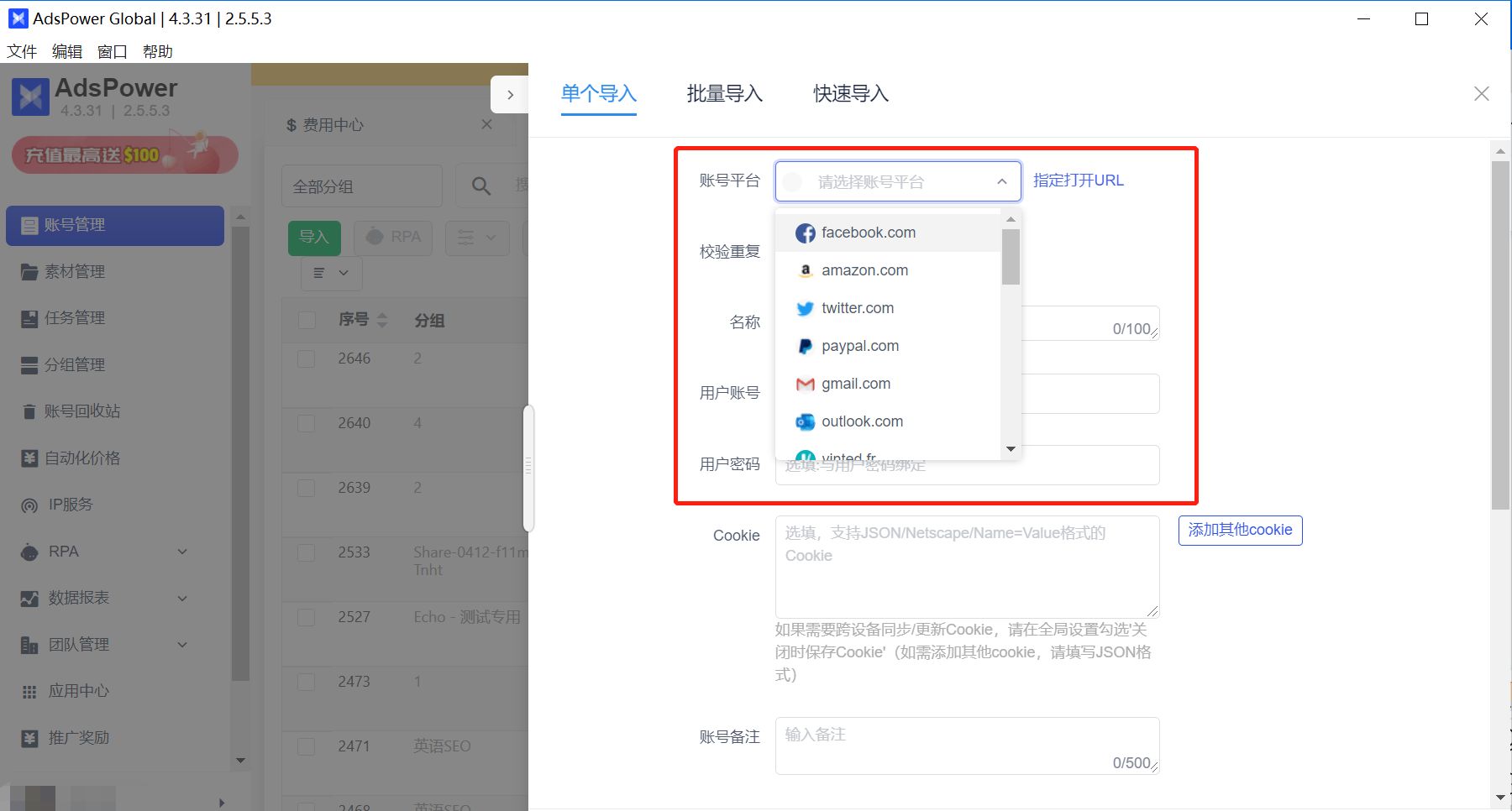Select facebook.com from platform list
The width and height of the screenshot is (1512, 811).
[x=888, y=233]
